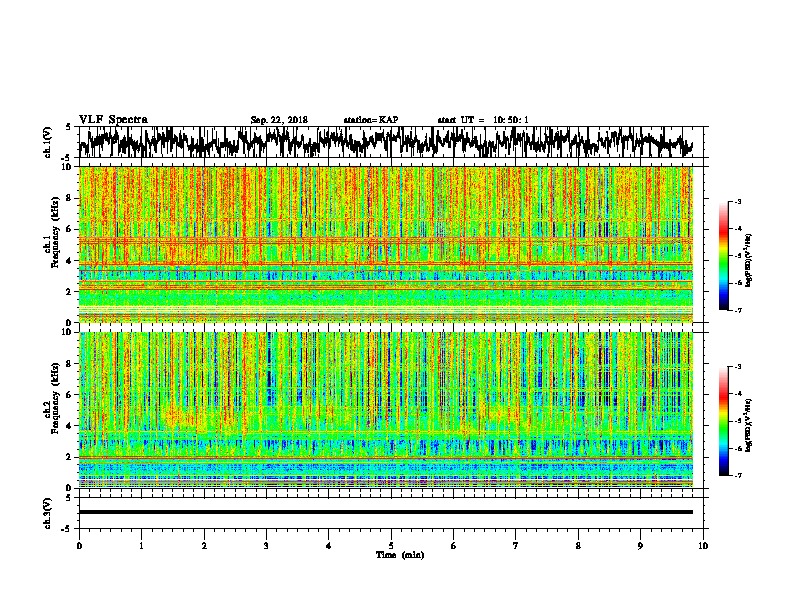Click the "5" tick on ch.1(V) axis
This screenshot has height=612, width=792.
coord(69,127)
